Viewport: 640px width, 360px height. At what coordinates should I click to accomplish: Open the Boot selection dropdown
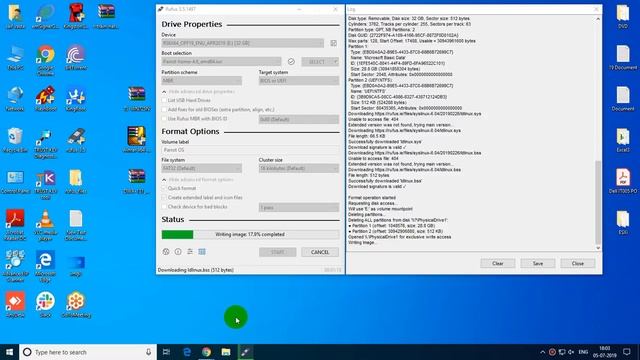[x=221, y=62]
